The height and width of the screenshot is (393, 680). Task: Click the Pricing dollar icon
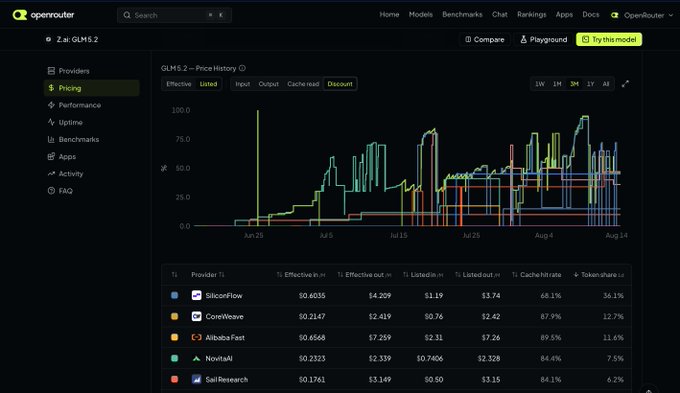[51, 88]
